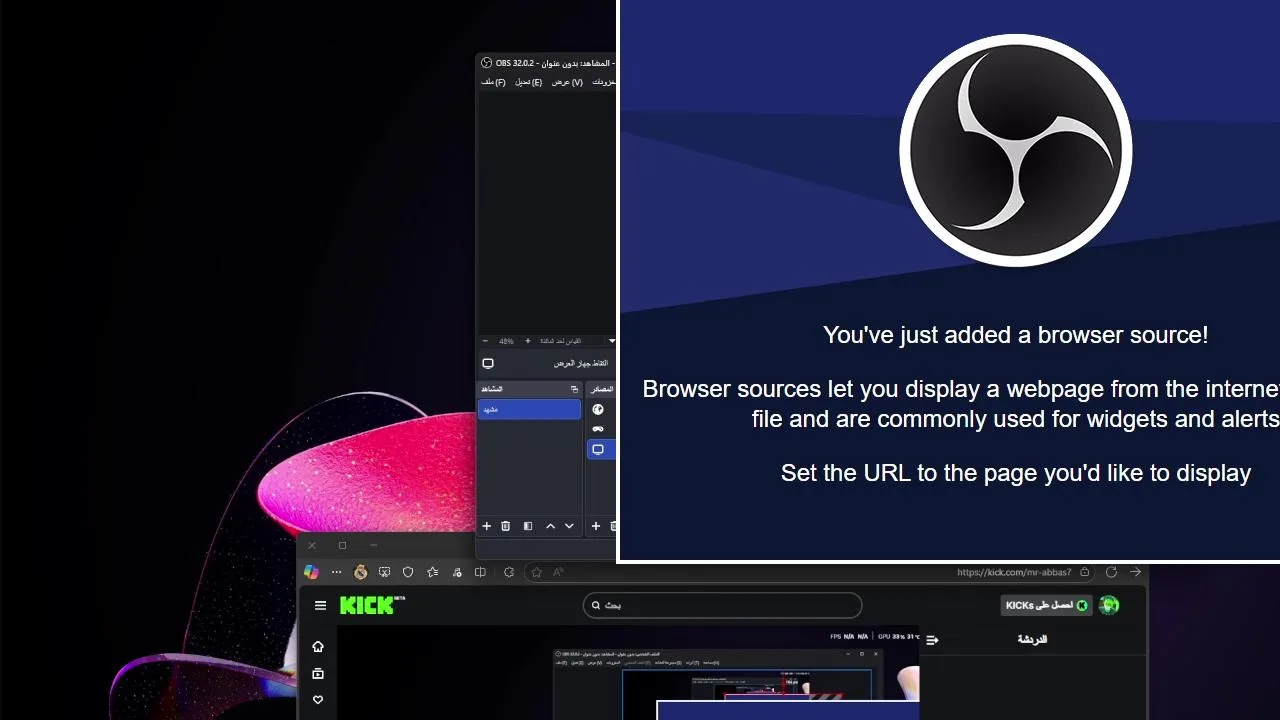This screenshot has width=1280, height=720.
Task: Open the Kick following heart icon
Action: tap(318, 700)
